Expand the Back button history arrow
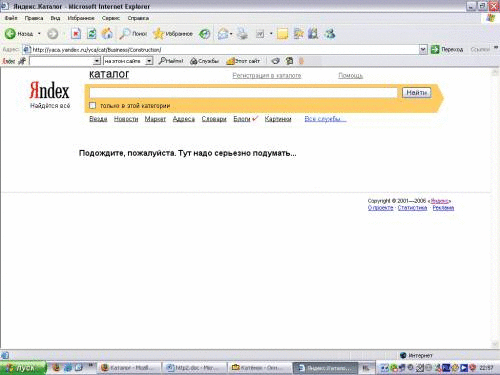Image resolution: width=500 pixels, height=375 pixels. pyautogui.click(x=39, y=34)
